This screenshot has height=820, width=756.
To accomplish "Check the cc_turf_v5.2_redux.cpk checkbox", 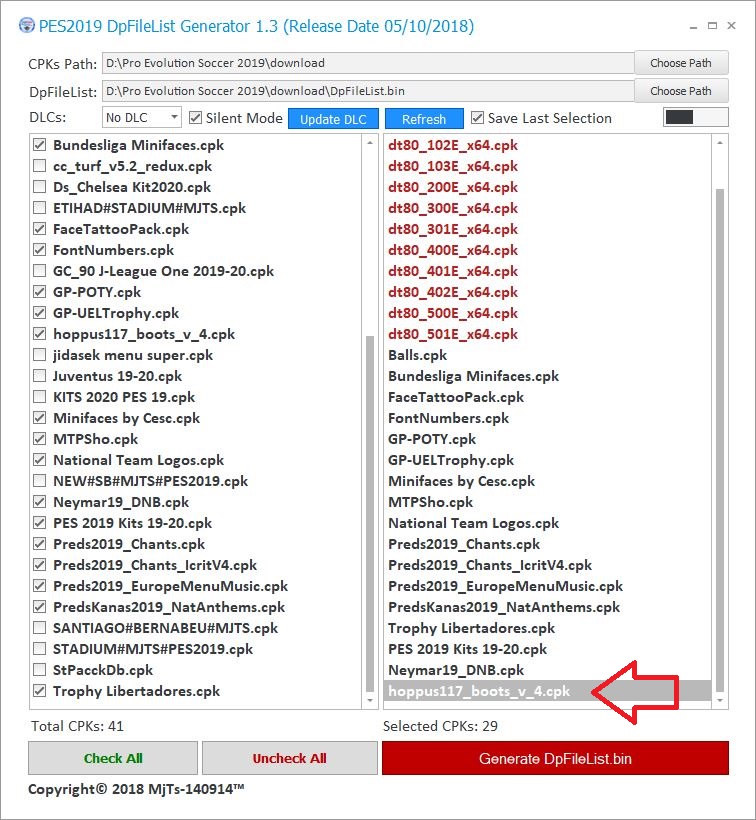I will [39, 166].
